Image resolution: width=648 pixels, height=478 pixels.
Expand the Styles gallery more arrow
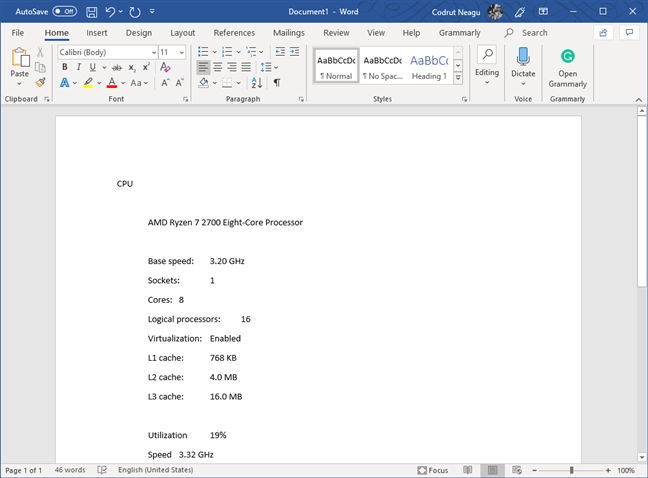pos(458,78)
